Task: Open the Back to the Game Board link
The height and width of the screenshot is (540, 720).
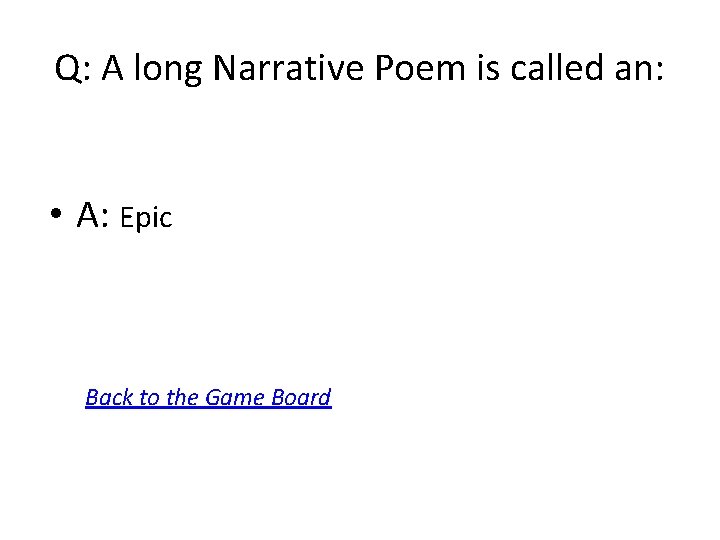Action: 208,398
